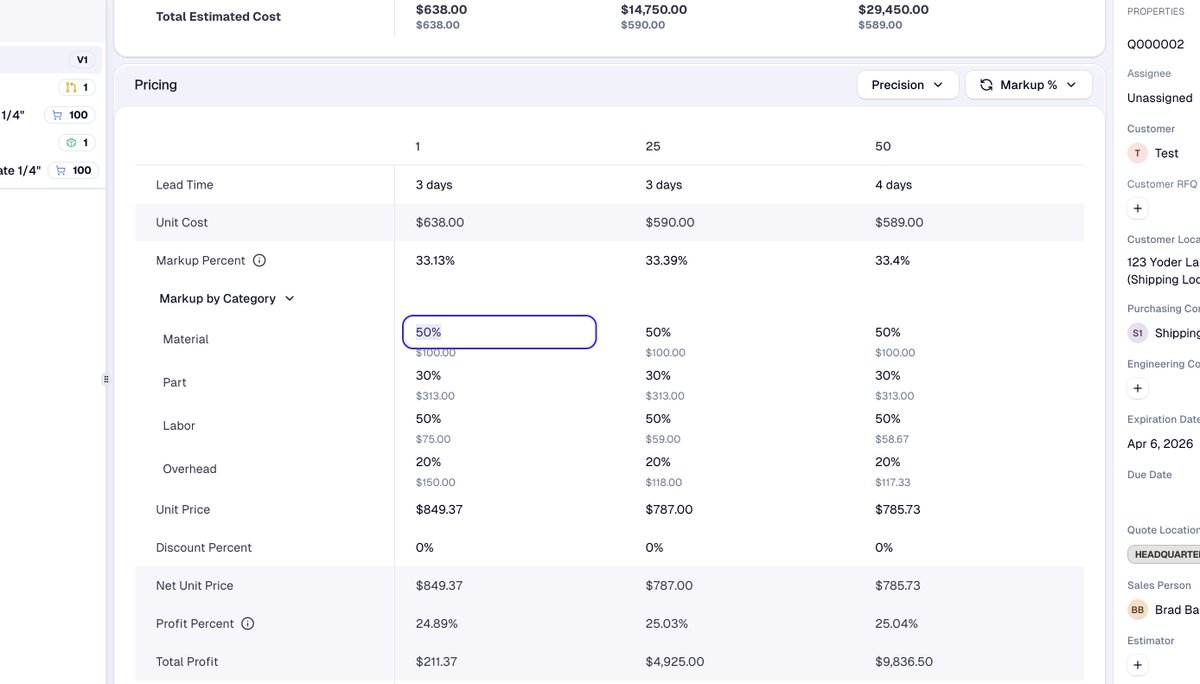
Task: Click Material markup 50% under quantity 50
Action: pyautogui.click(x=888, y=332)
